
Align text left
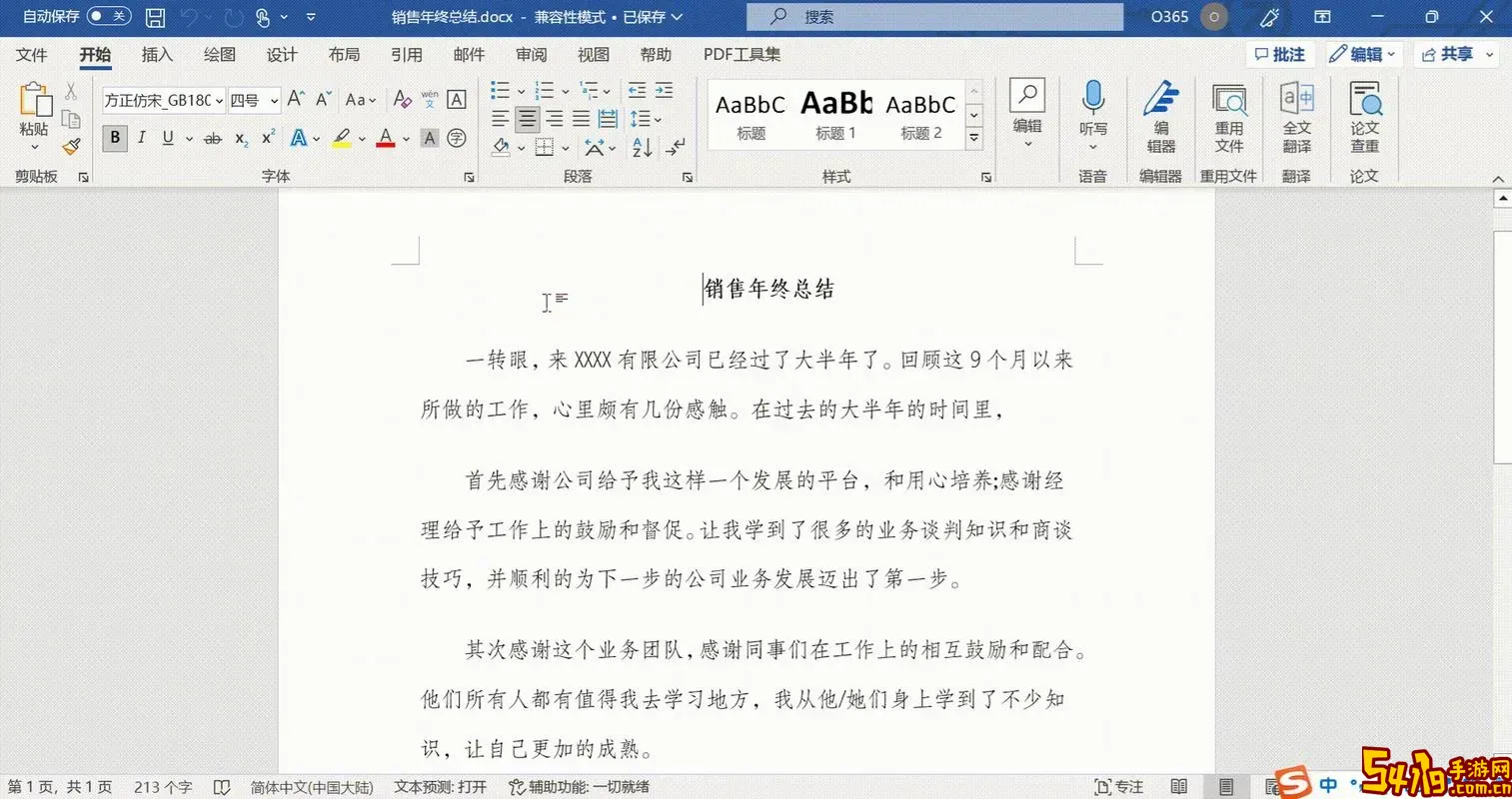[501, 119]
